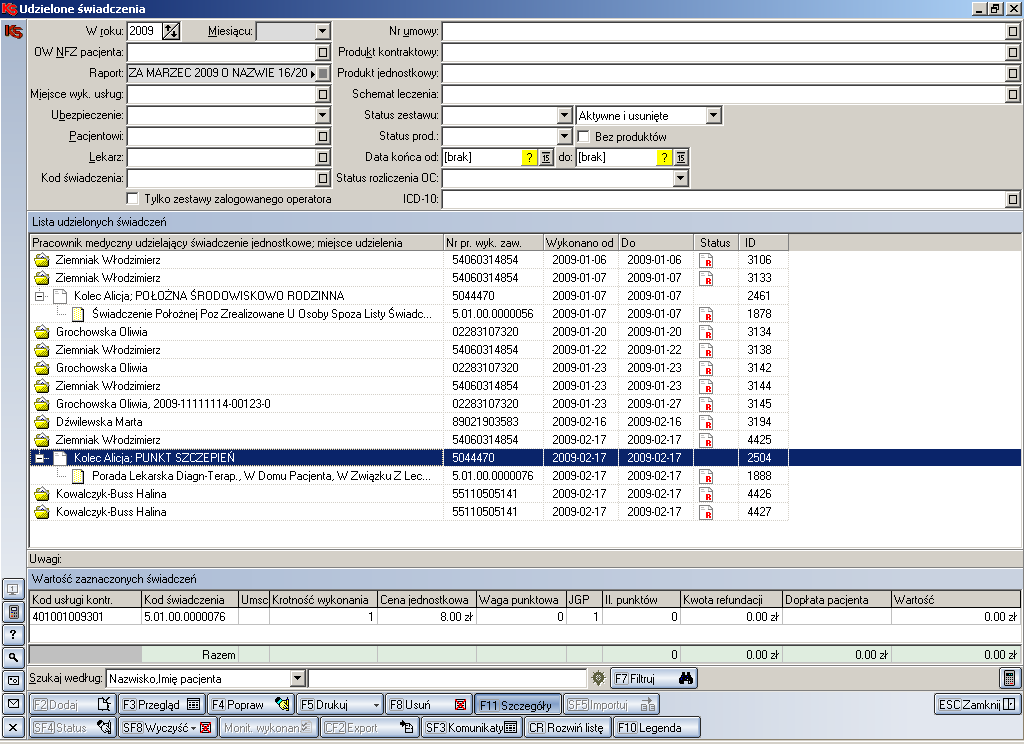Viewport: 1024px width, 744px height.
Task: Click the camera icon in the left sidebar
Action: coord(13,680)
